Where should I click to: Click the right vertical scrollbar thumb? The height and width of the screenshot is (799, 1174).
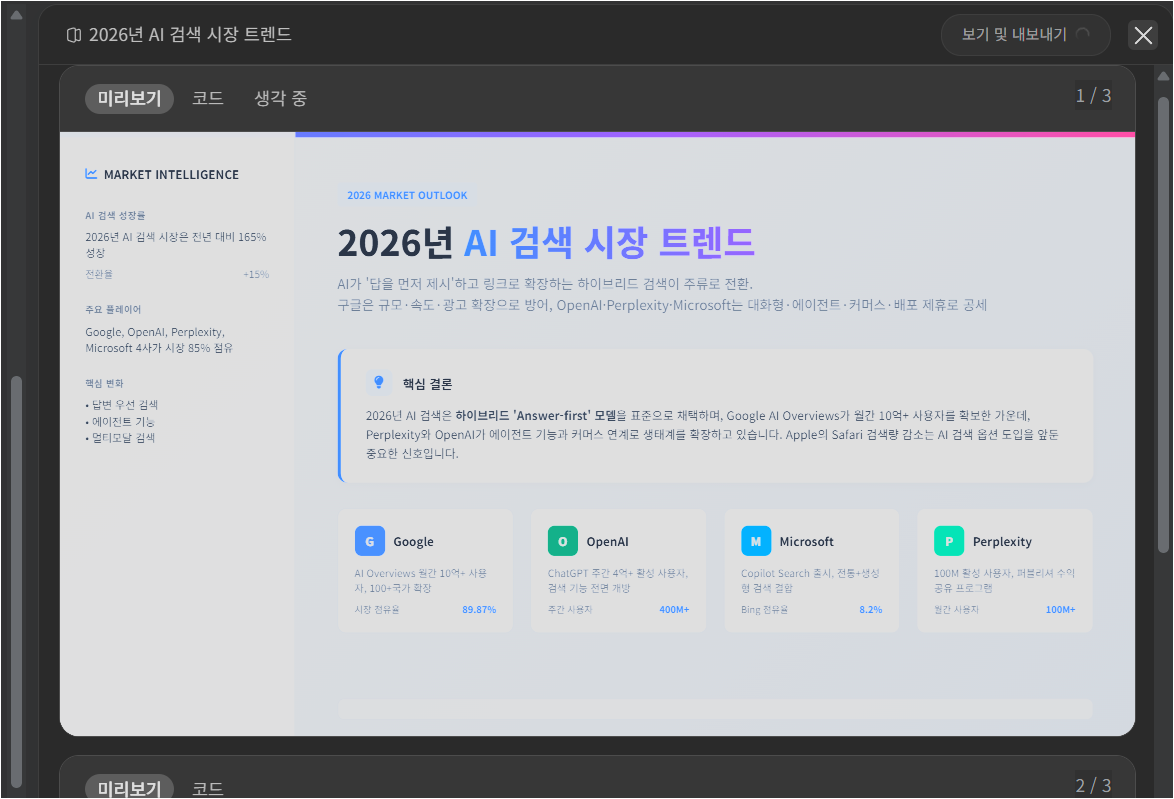(1164, 326)
